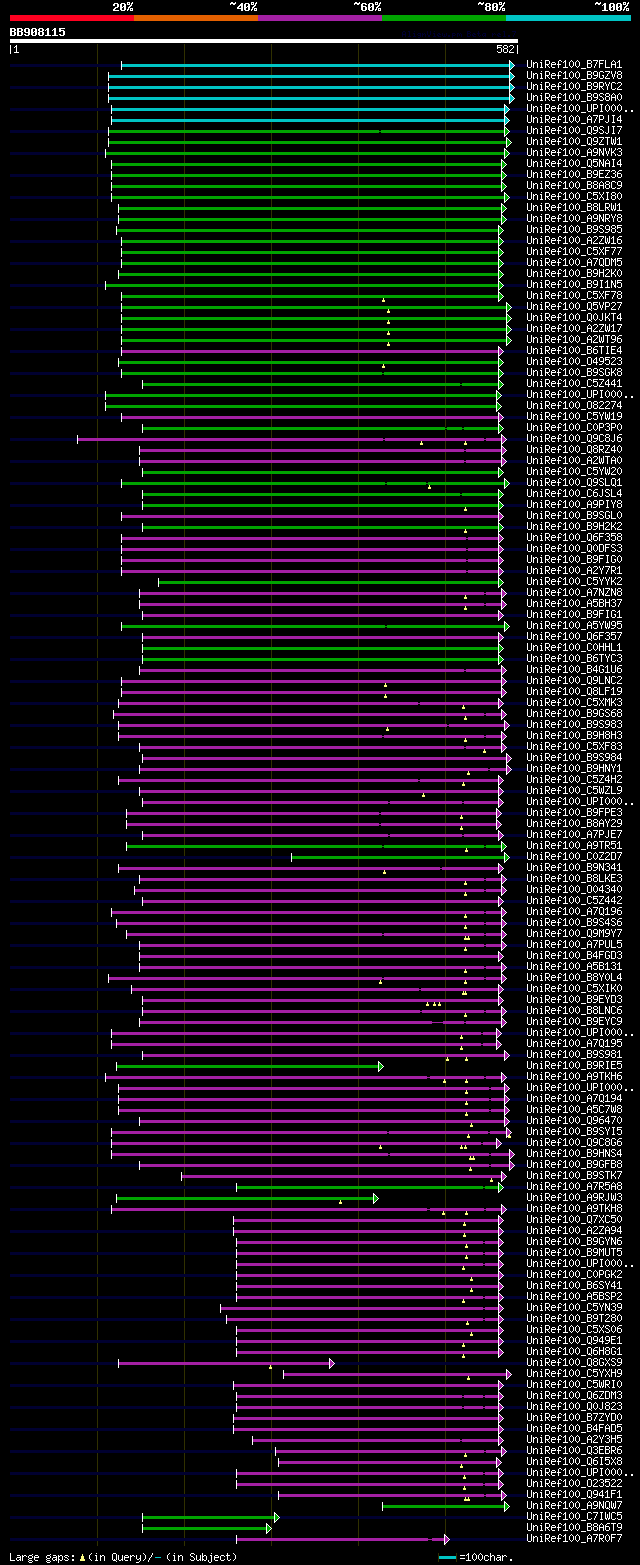Click the purple ~60% identity legend segment
Screen dimensions: 640x1565
point(319,18)
